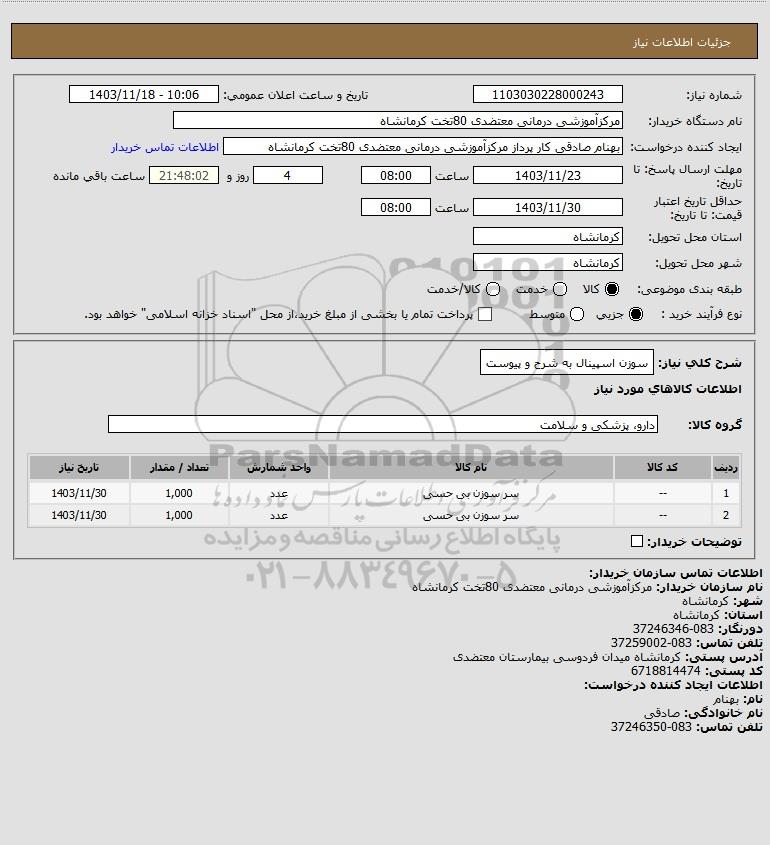
Task: Click the واحد شمارش column header
Action: (279, 468)
